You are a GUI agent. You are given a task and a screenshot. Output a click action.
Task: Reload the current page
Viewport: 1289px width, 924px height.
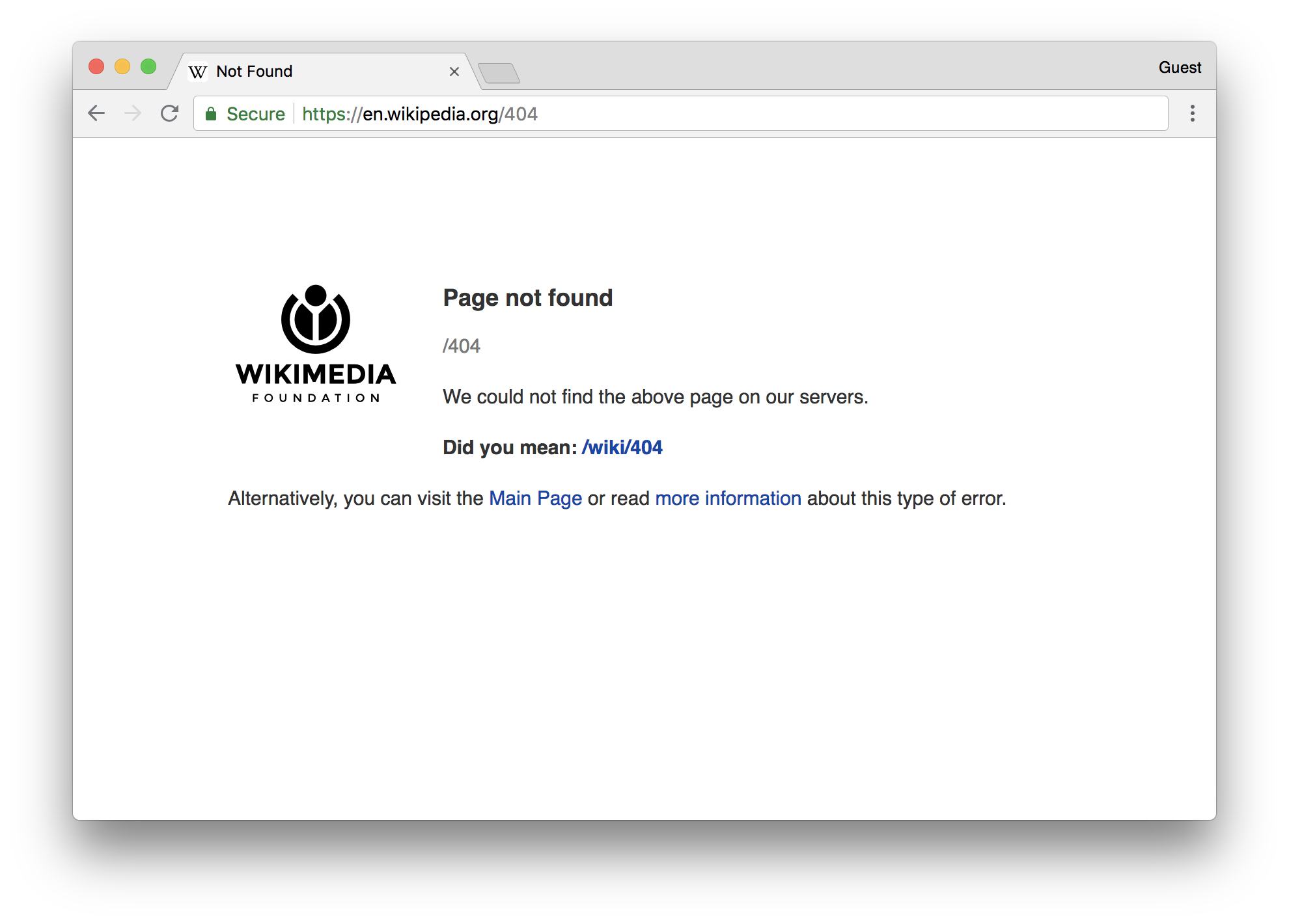point(170,113)
